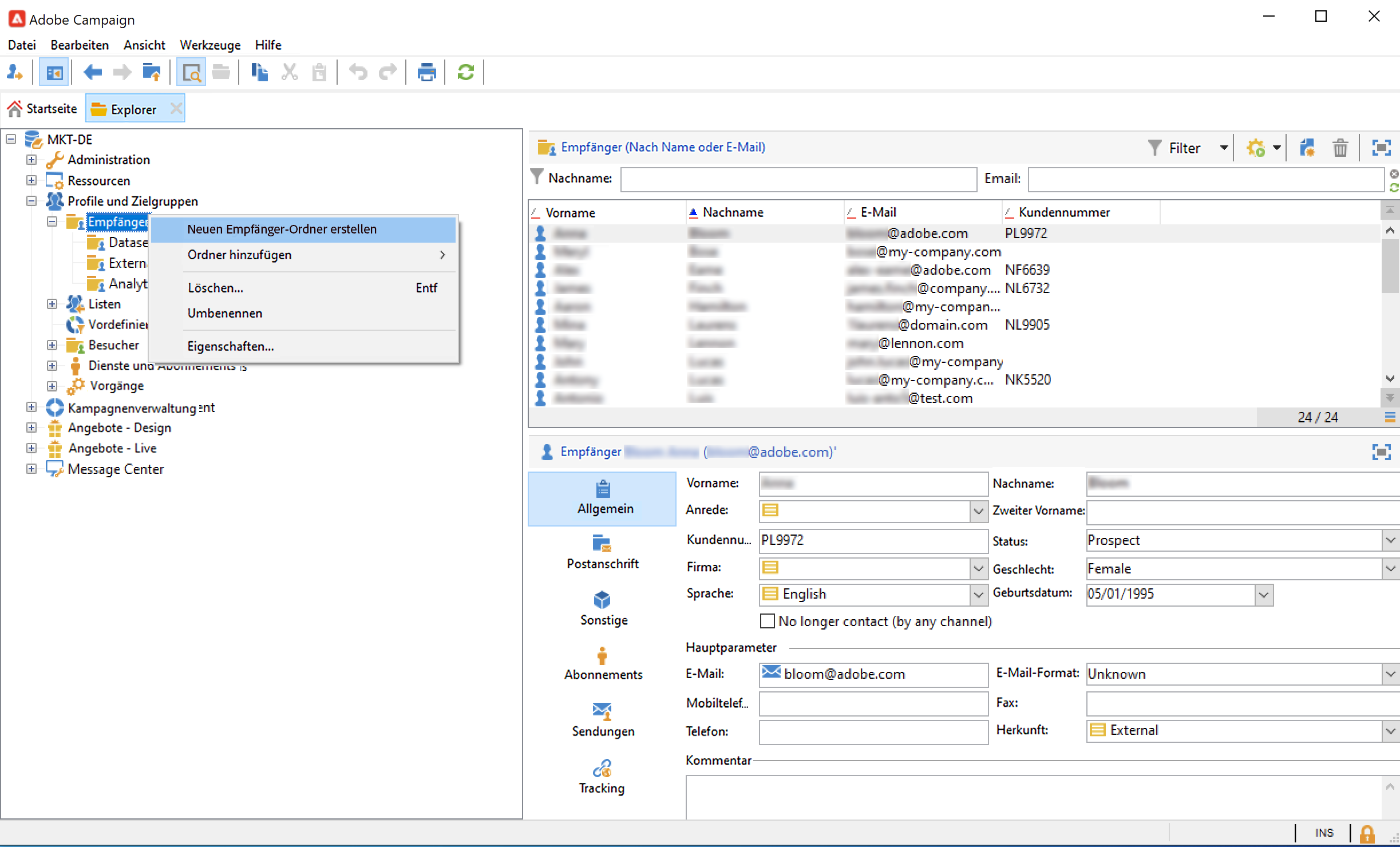
Task: Click the blue back arrow toolbar icon
Action: [92, 72]
